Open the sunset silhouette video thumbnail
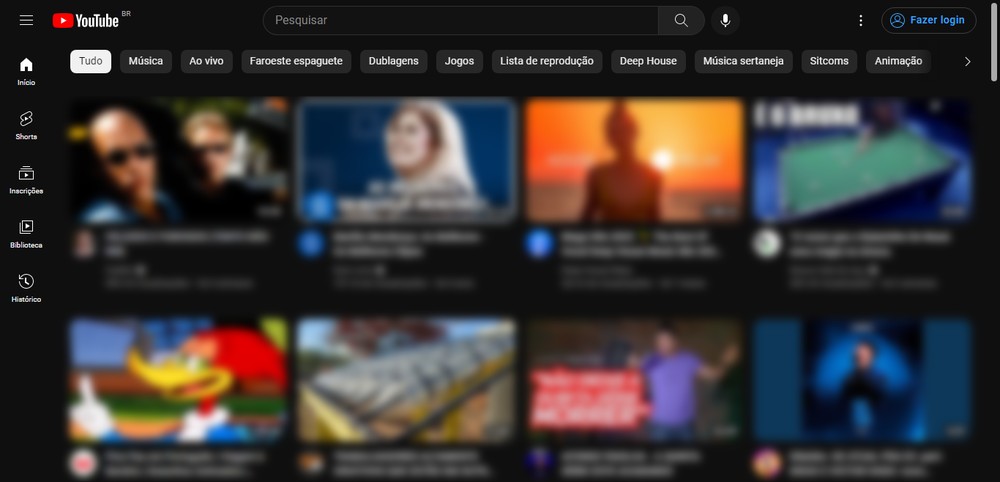This screenshot has width=1000, height=482. coord(634,160)
